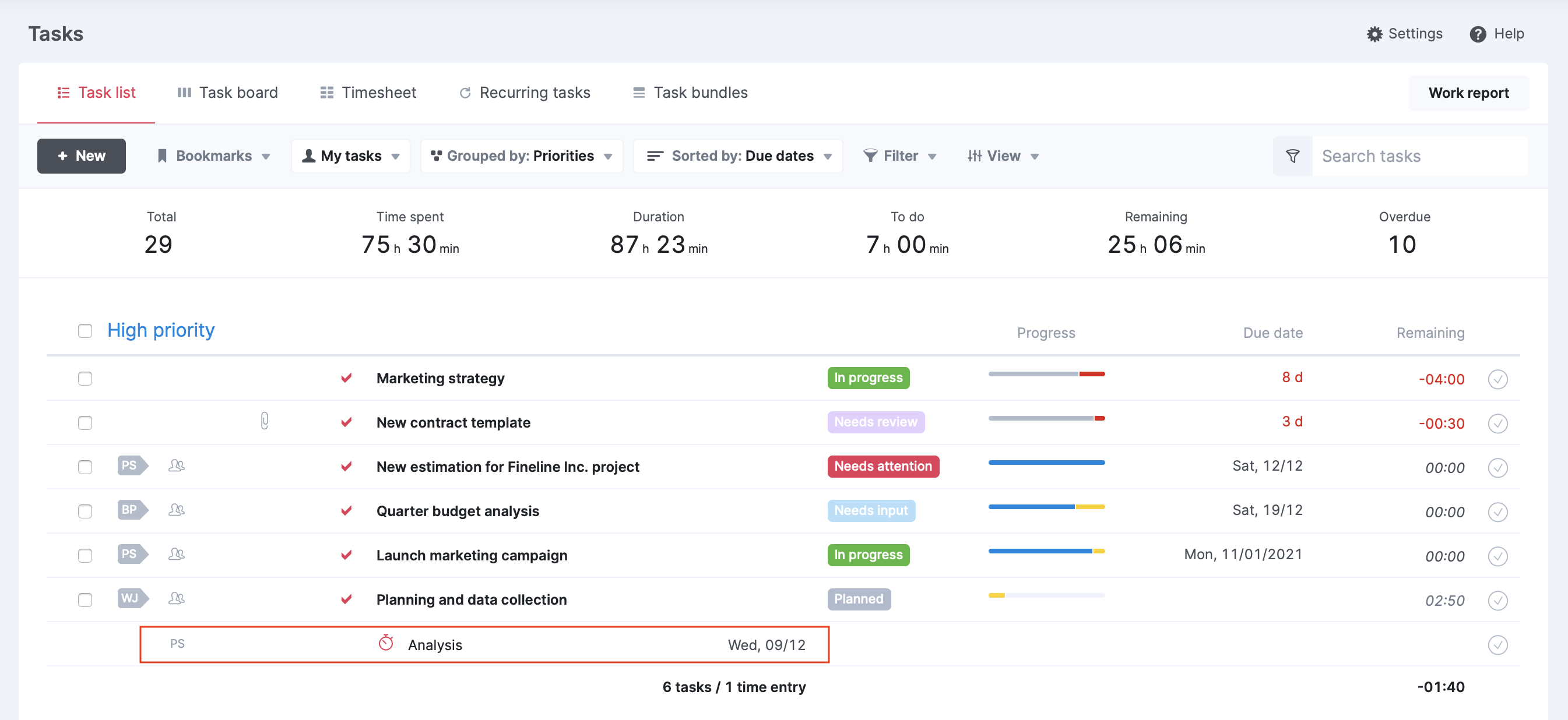Viewport: 1568px width, 720px height.
Task: Change the Needs review status tag
Action: [876, 422]
